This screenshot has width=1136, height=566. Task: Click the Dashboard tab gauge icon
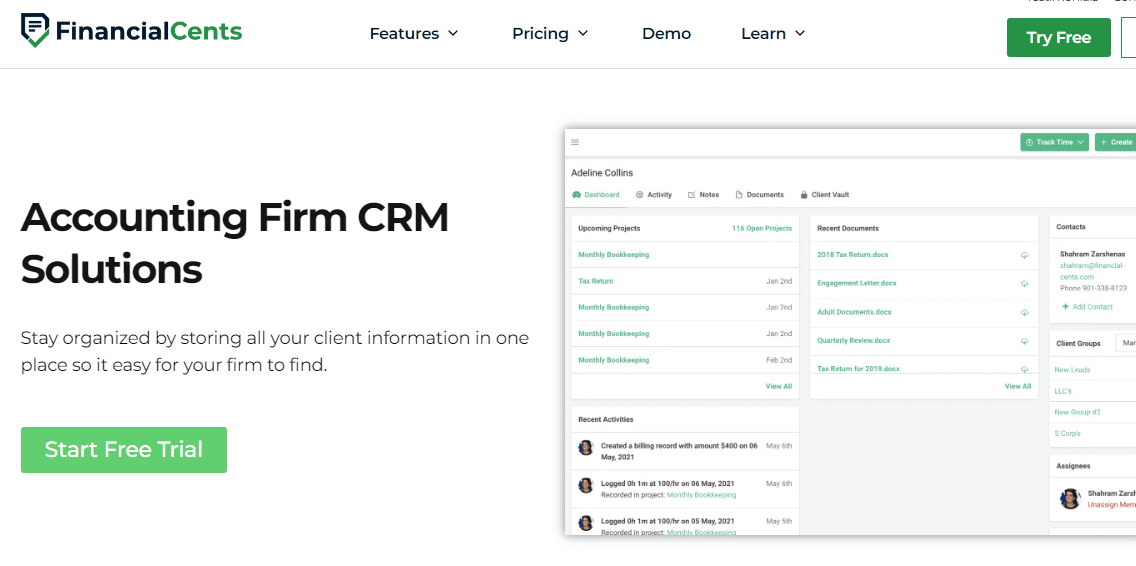(x=577, y=195)
